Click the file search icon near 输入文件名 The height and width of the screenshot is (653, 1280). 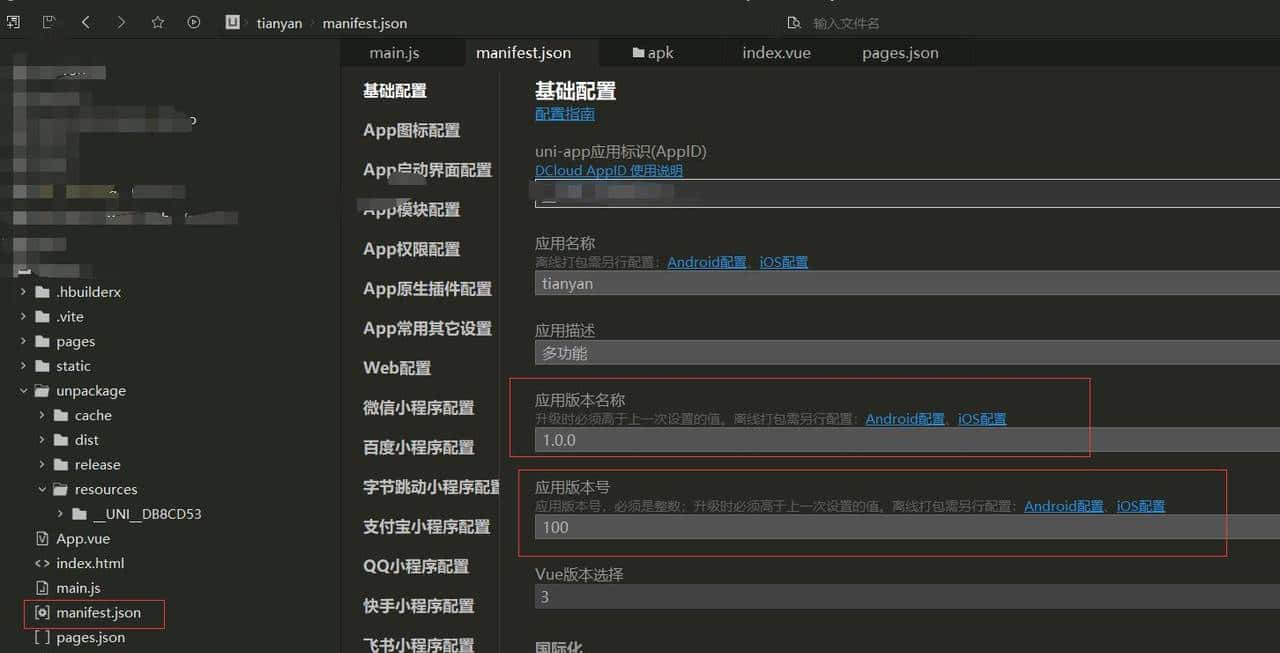pos(793,22)
